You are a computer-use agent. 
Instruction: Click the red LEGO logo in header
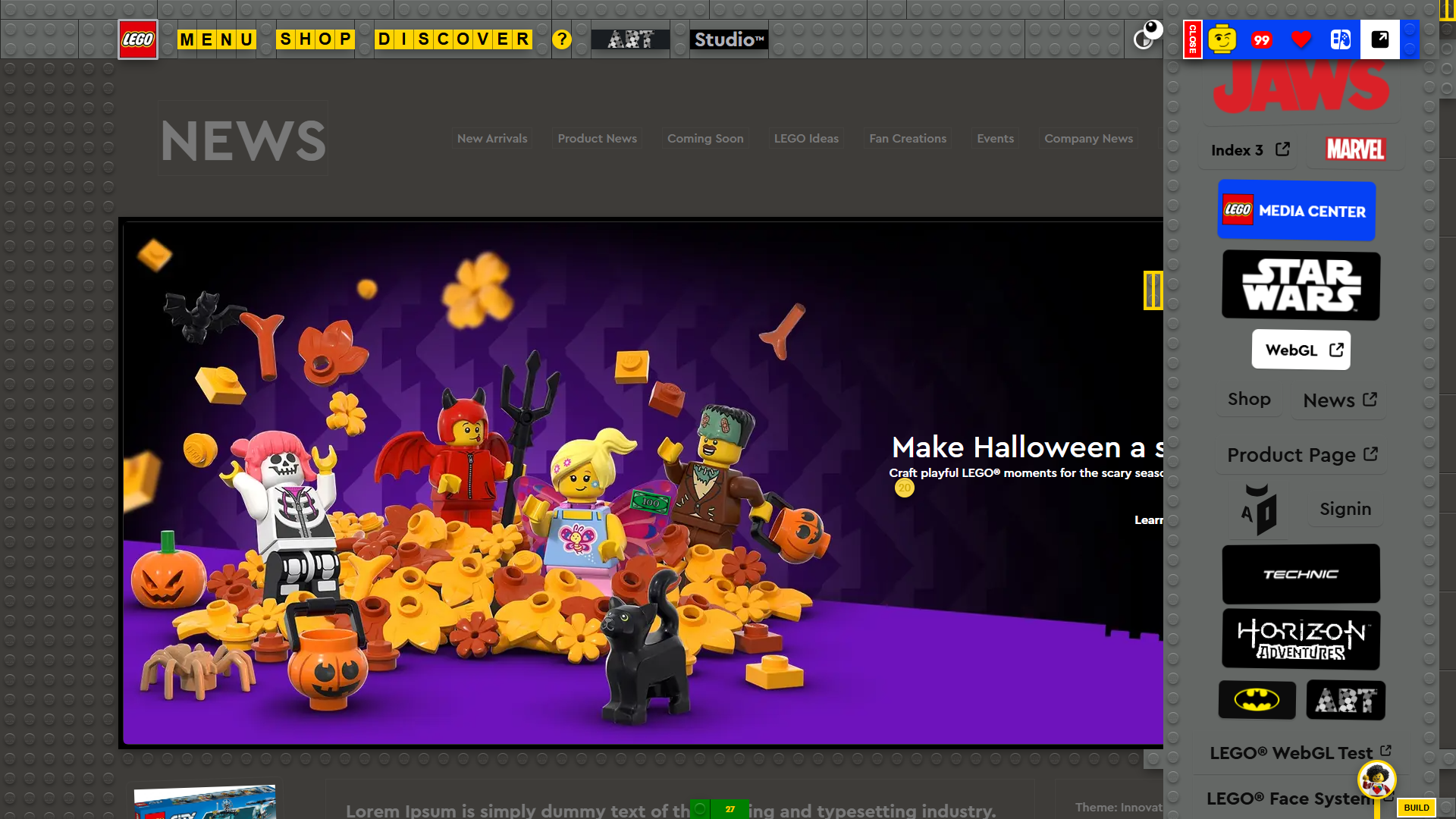[138, 39]
